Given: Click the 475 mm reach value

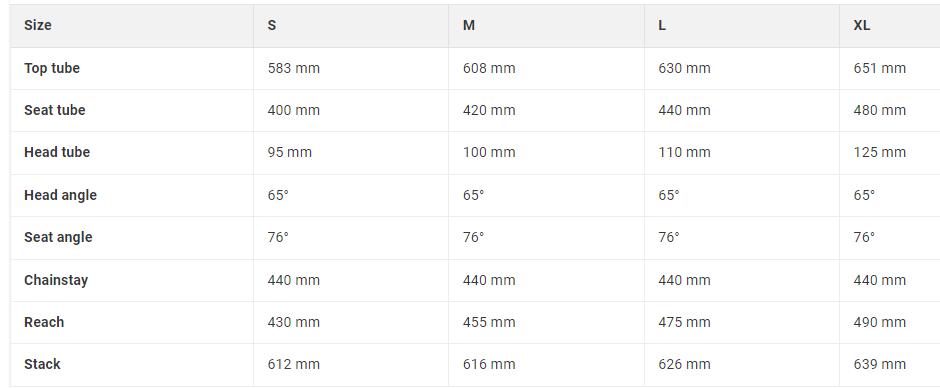Looking at the screenshot, I should pos(684,322).
